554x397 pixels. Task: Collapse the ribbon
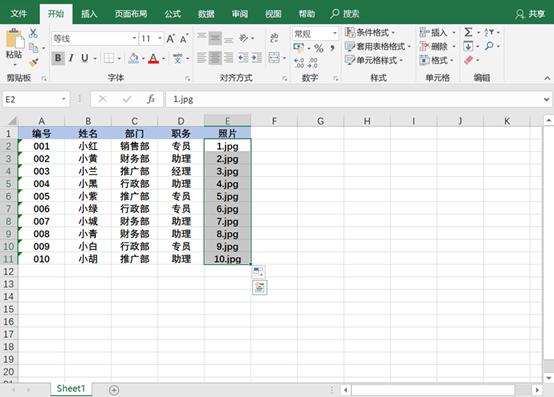(547, 78)
